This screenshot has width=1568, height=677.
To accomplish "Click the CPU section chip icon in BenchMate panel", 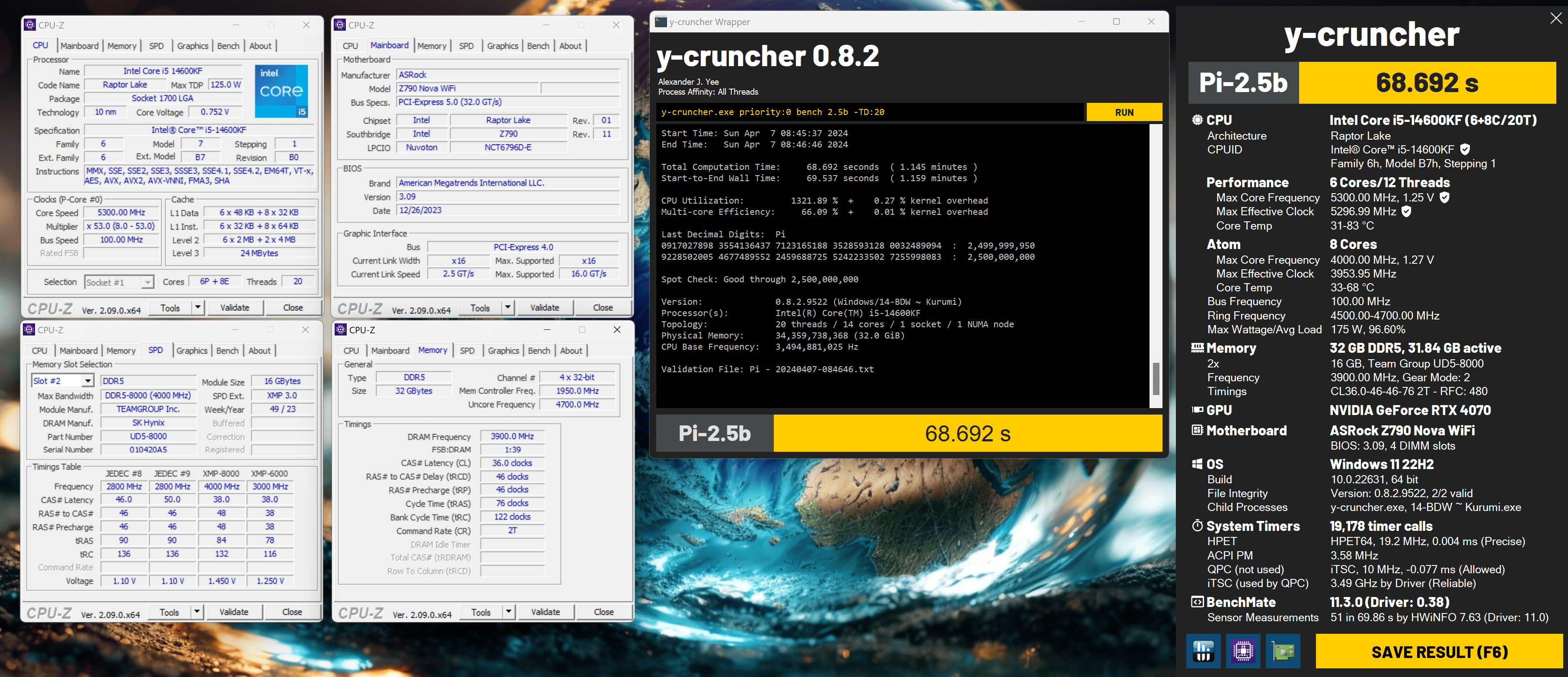I will (1198, 120).
